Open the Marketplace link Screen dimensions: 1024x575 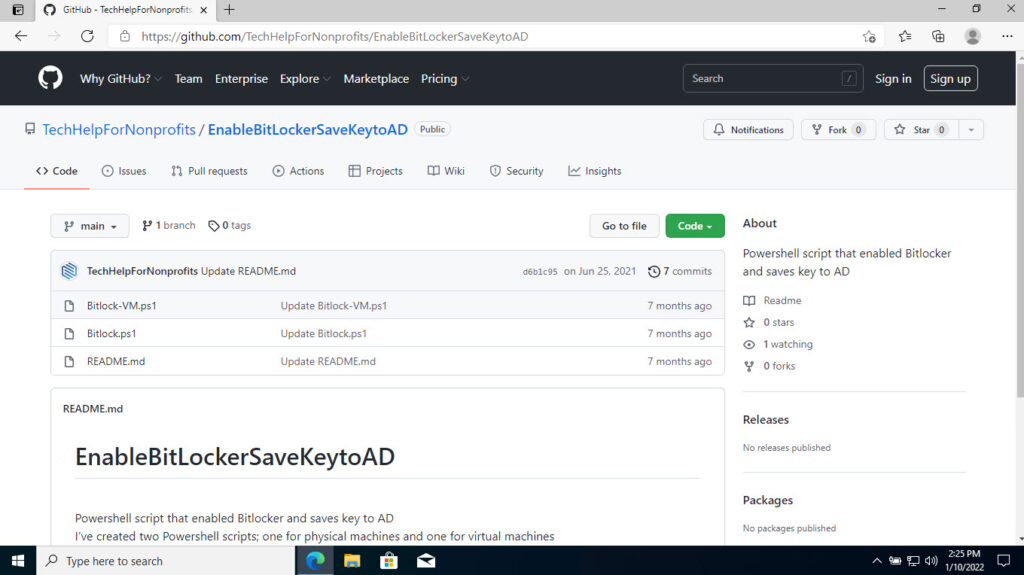click(x=376, y=78)
